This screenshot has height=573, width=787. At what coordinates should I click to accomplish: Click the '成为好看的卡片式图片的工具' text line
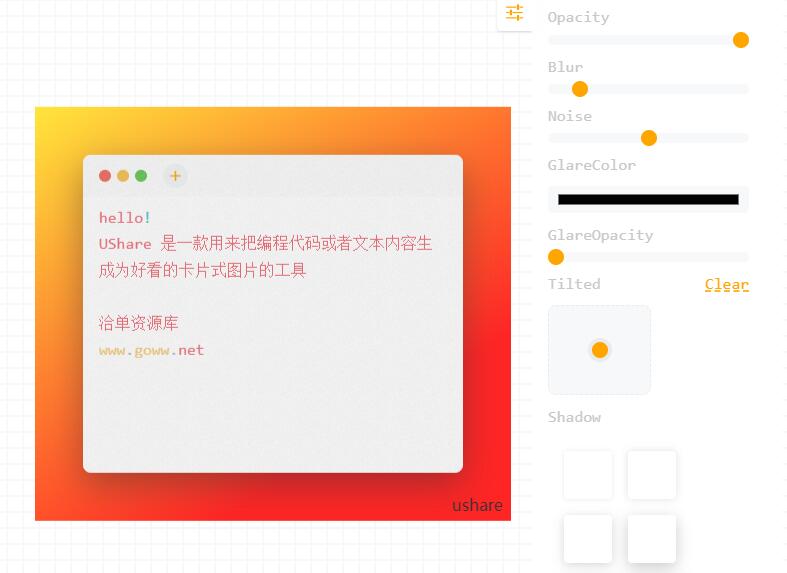click(x=202, y=270)
